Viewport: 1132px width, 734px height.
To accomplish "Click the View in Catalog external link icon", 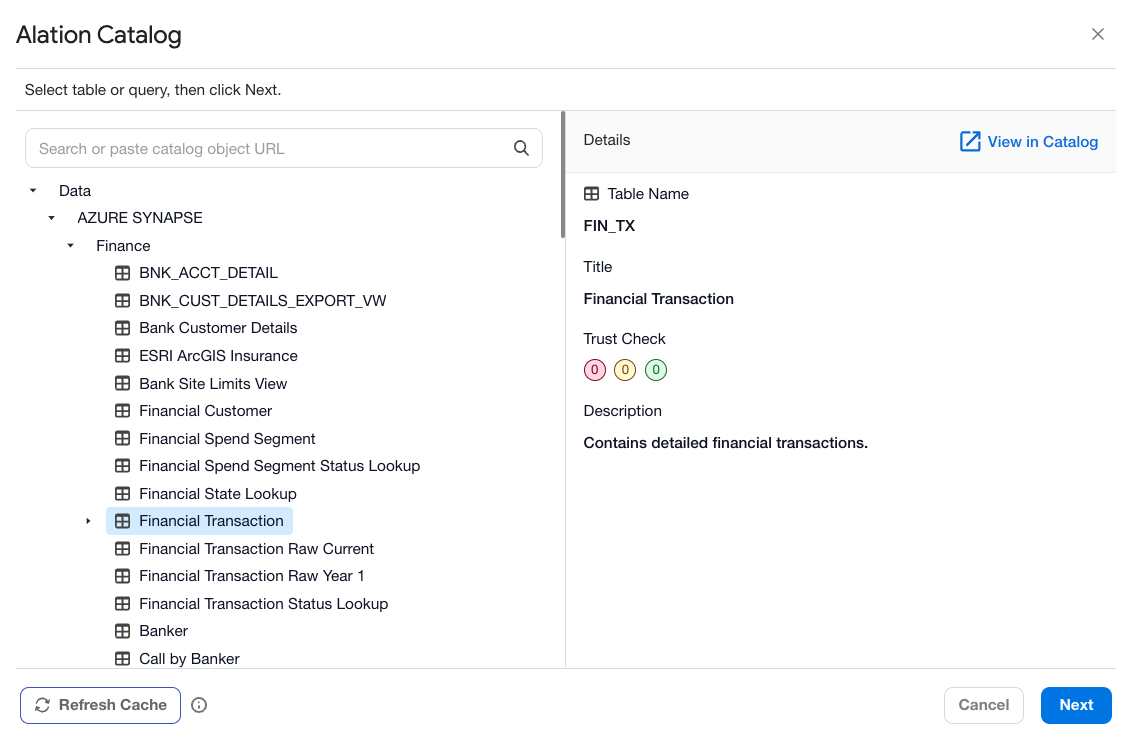I will pos(970,141).
